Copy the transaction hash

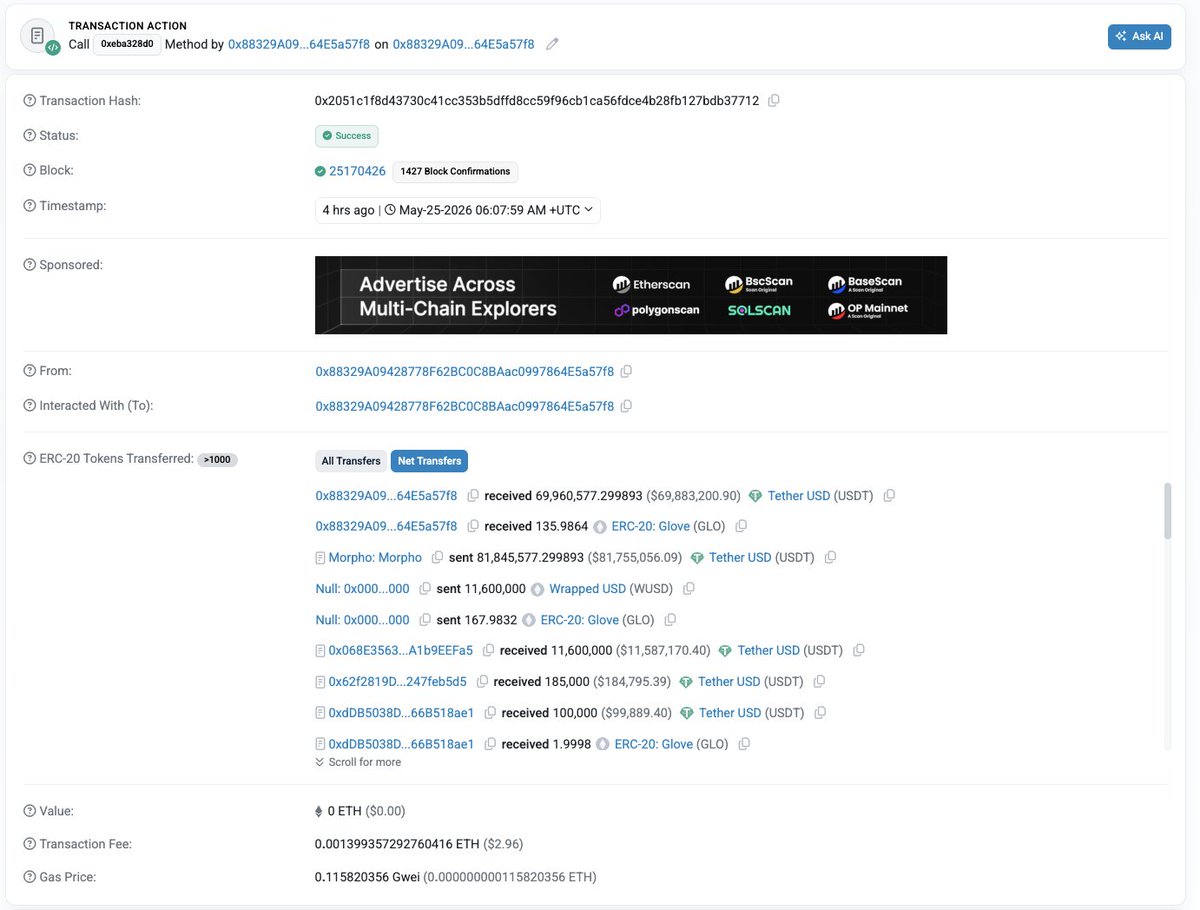[773, 101]
